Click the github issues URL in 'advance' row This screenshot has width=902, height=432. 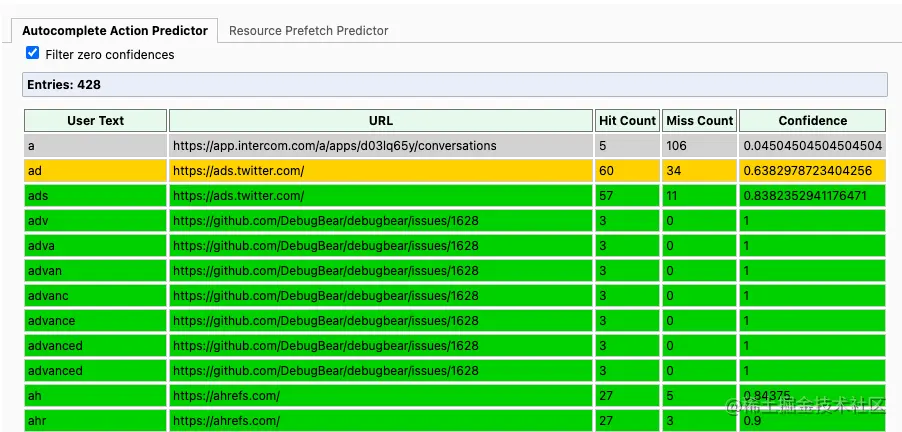pos(381,320)
